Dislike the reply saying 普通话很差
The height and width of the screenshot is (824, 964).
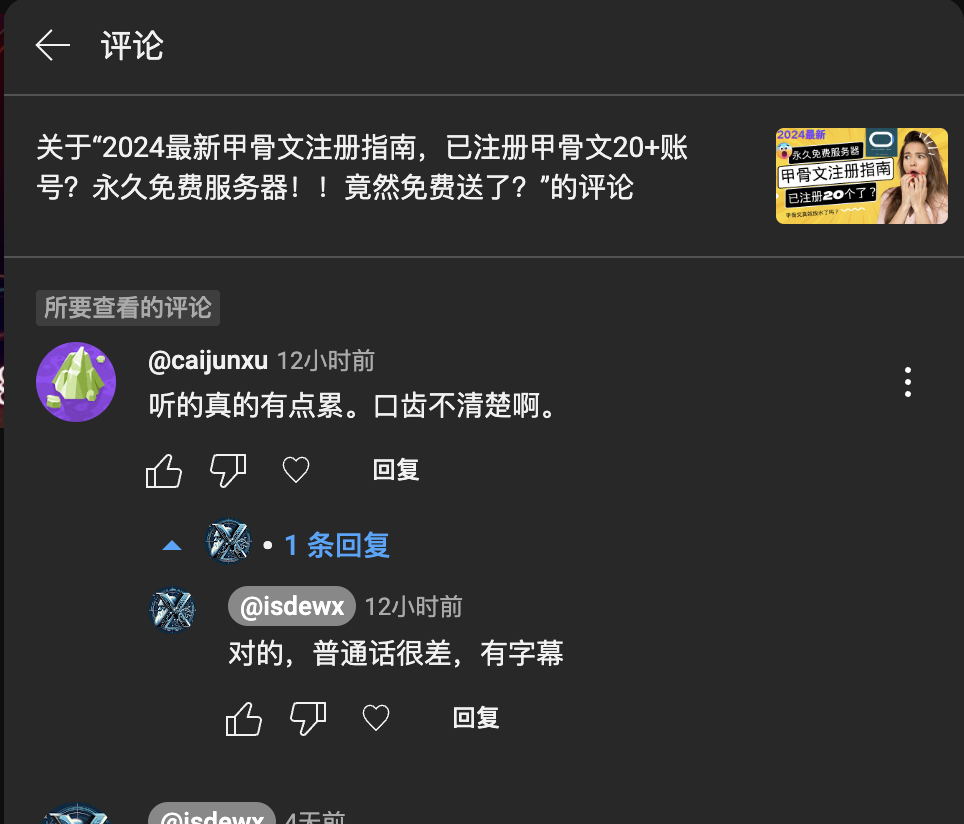point(308,718)
